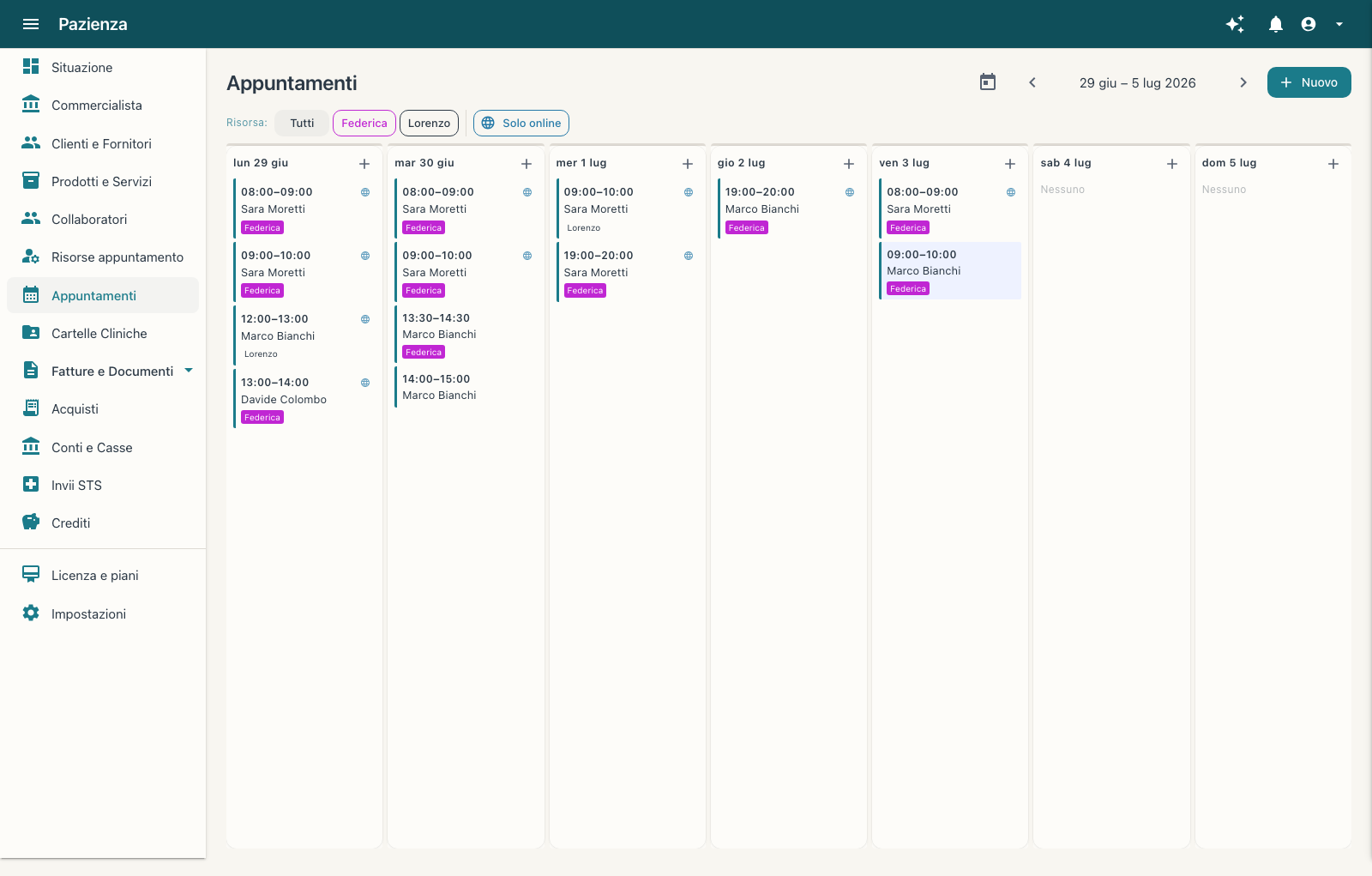The image size is (1372, 876).
Task: Open the calendar date picker icon
Action: coord(988,82)
